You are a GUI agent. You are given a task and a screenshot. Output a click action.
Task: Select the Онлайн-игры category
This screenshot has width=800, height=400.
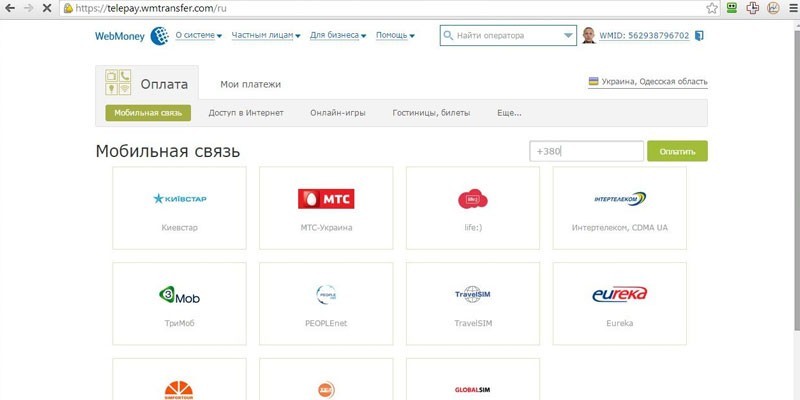[338, 113]
